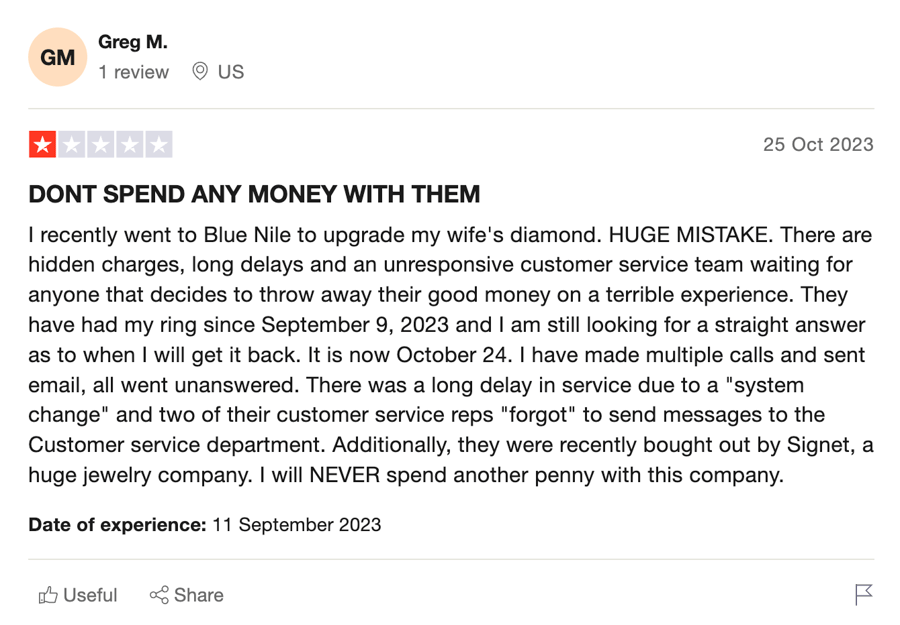
Task: Click the GM profile avatar circle
Action: [x=57, y=57]
